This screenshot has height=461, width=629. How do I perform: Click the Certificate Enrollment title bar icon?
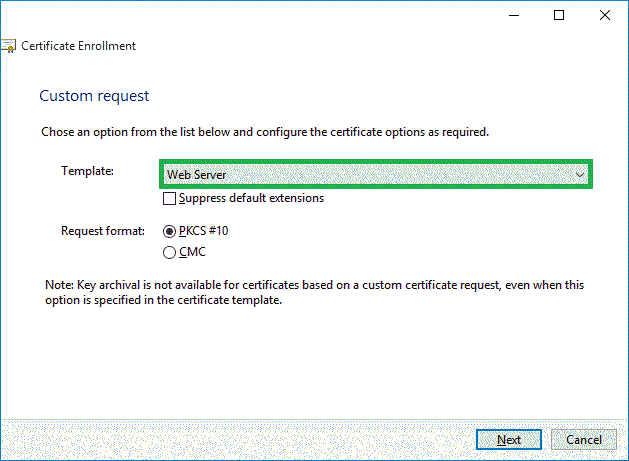click(x=8, y=46)
